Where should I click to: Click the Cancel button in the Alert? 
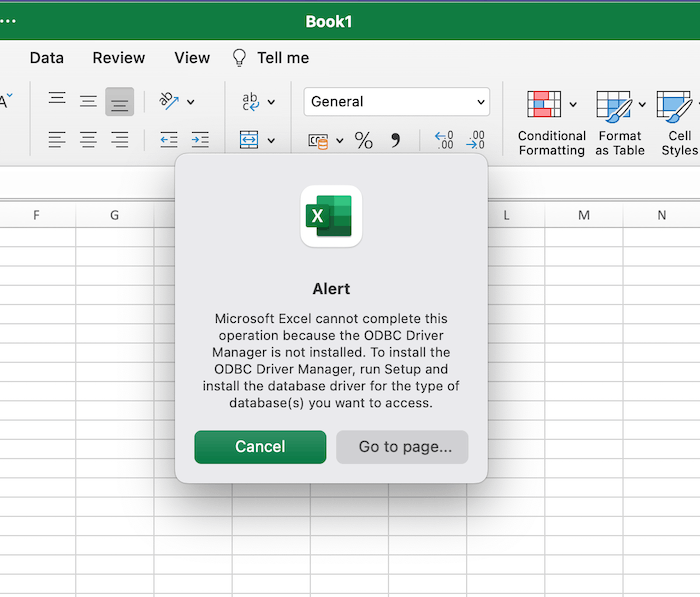coord(260,447)
